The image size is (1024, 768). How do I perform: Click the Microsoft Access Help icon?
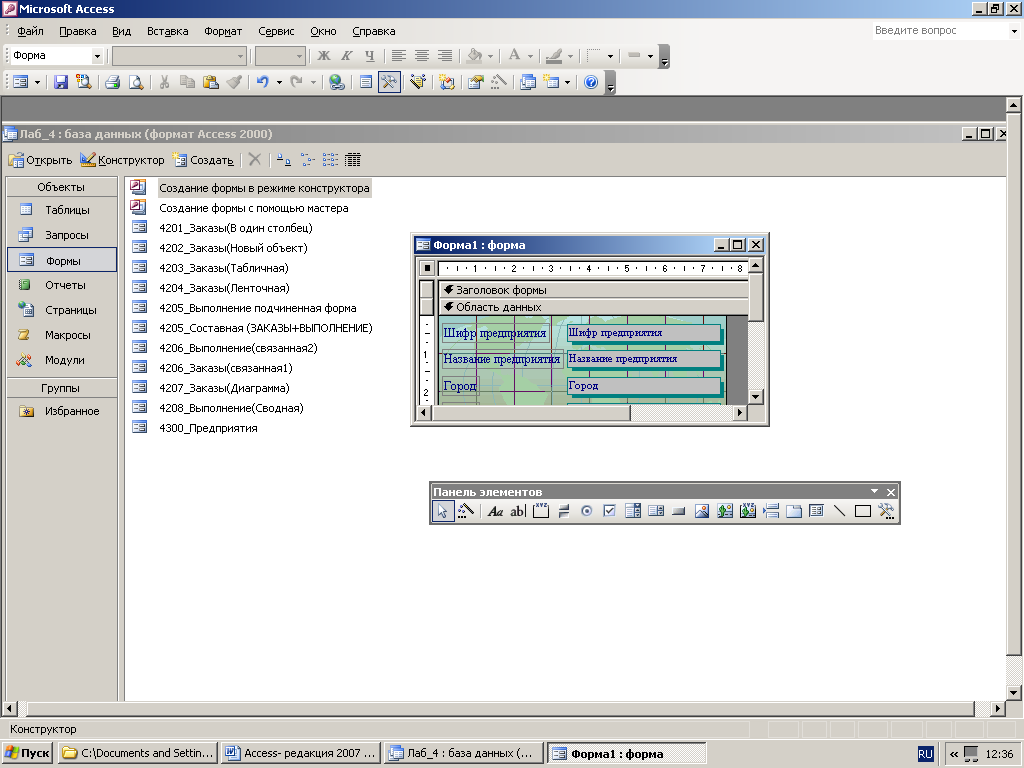pos(591,82)
